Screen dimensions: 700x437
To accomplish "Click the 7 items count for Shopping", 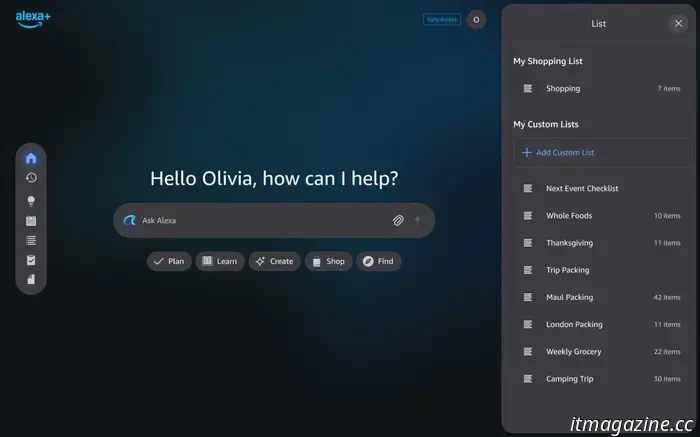I will pos(669,88).
